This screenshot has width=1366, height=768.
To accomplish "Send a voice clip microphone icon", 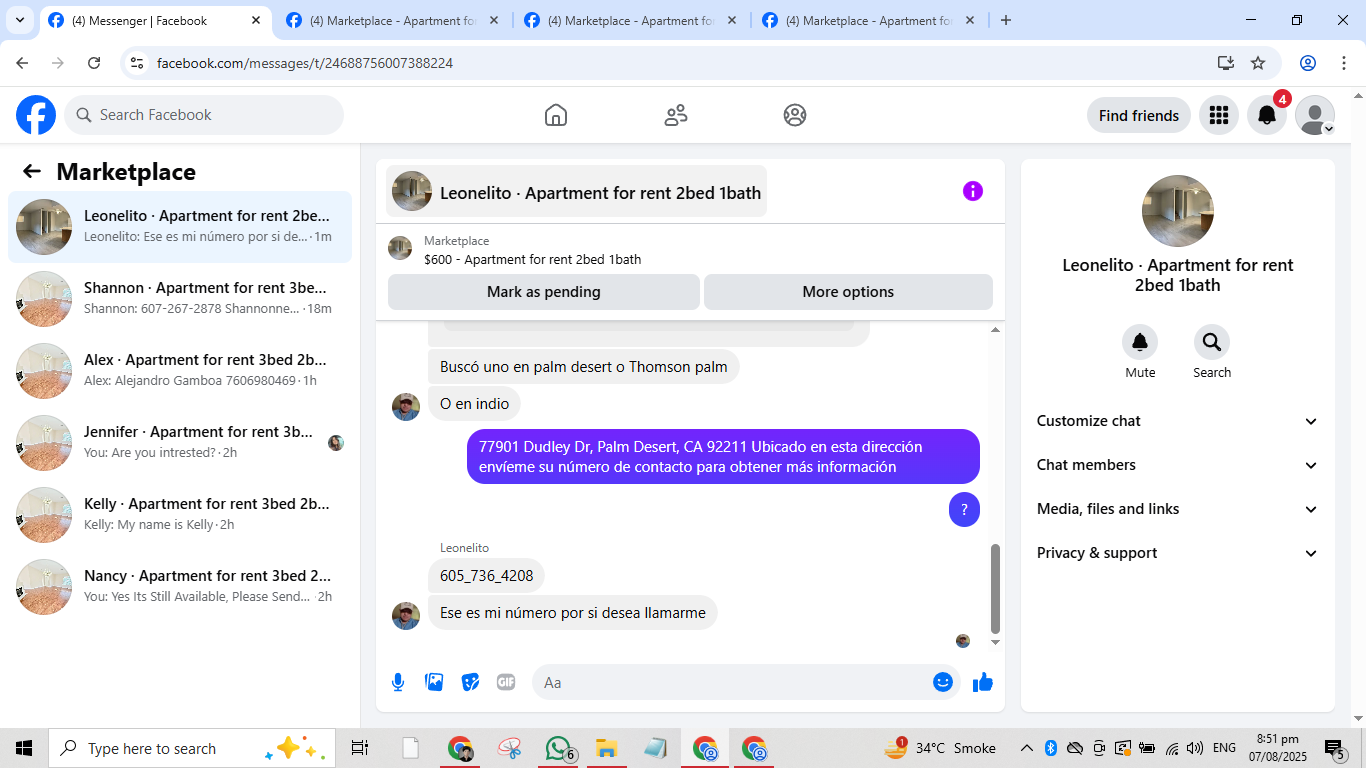I will 398,682.
